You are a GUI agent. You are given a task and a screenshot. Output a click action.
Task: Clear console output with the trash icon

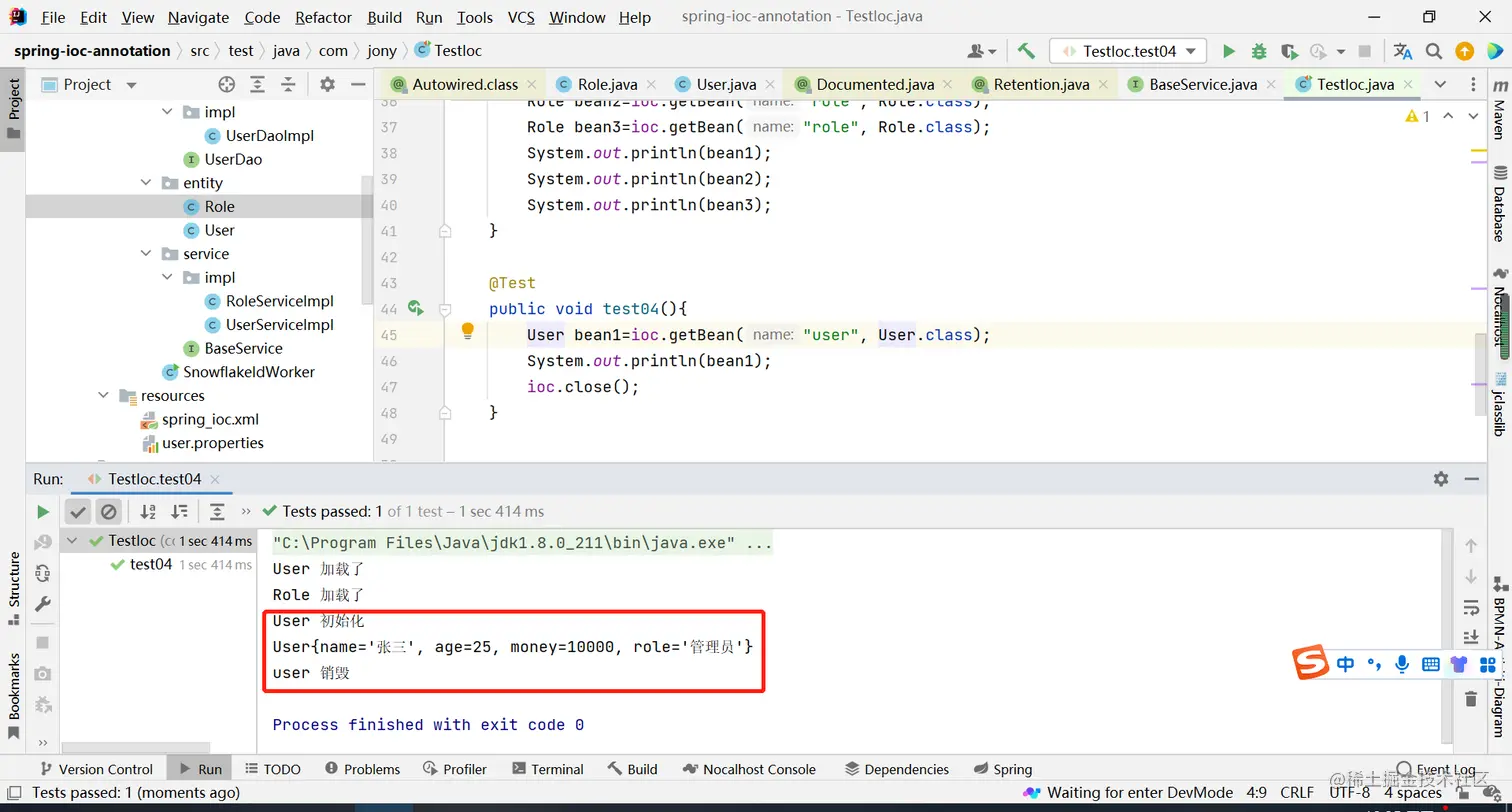click(x=1471, y=699)
